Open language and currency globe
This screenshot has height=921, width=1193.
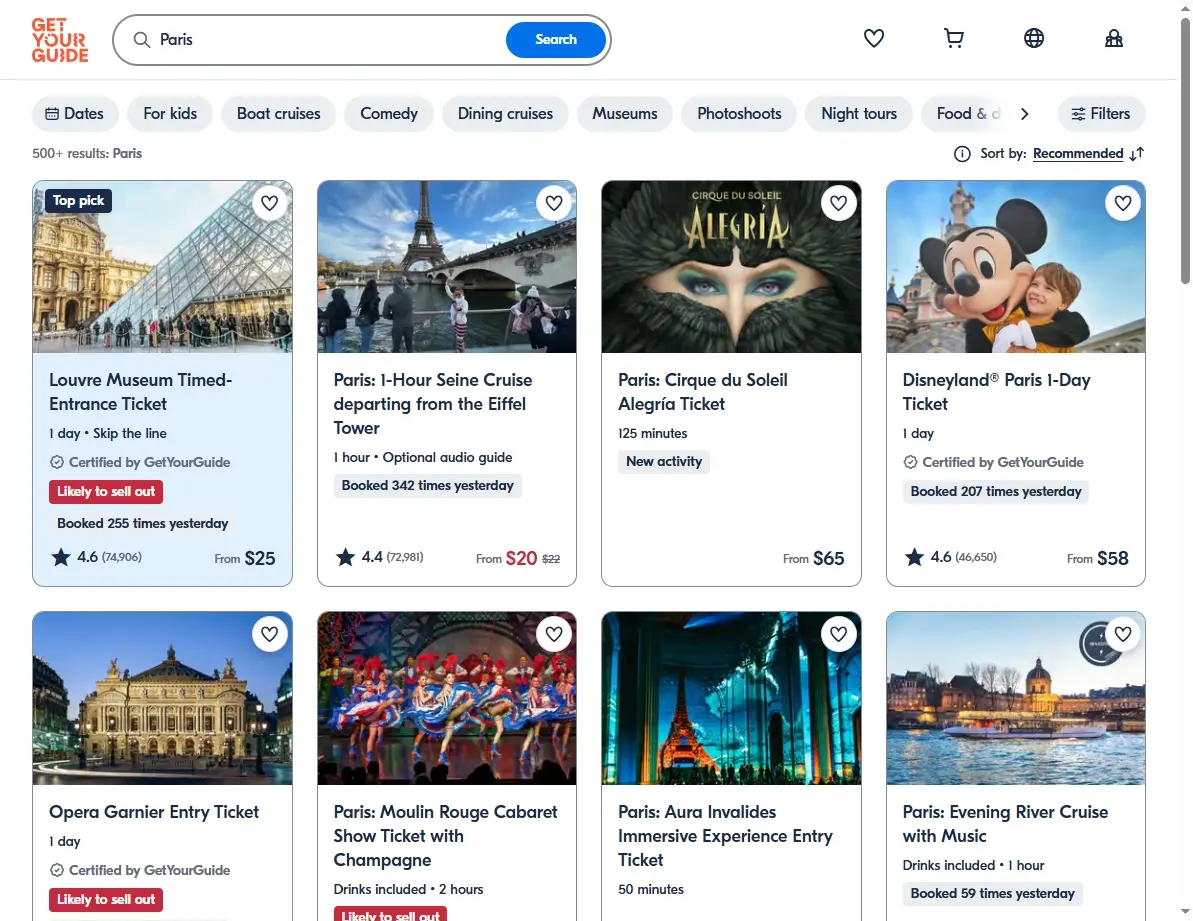[1033, 38]
